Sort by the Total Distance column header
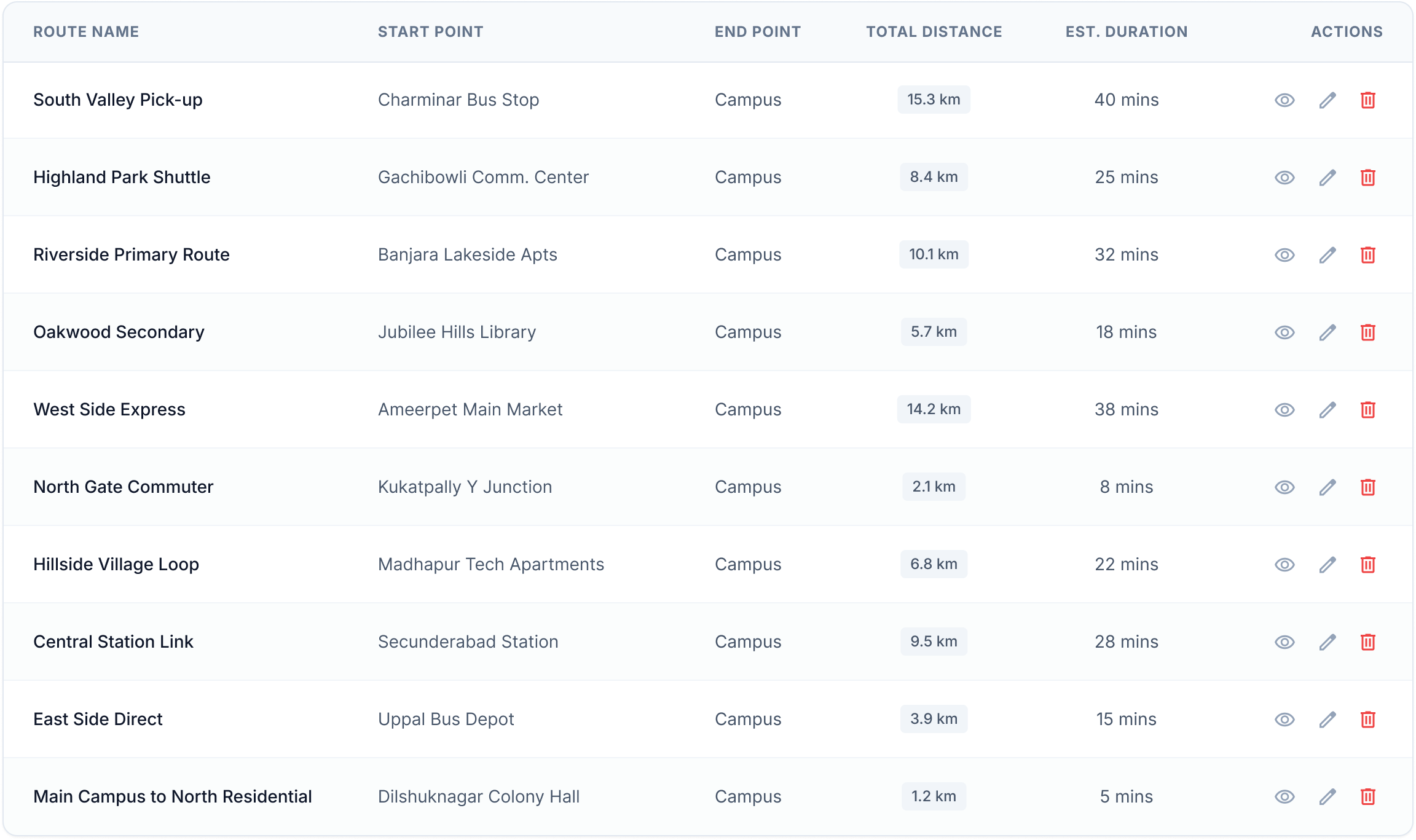The width and height of the screenshot is (1416, 840). click(x=933, y=32)
